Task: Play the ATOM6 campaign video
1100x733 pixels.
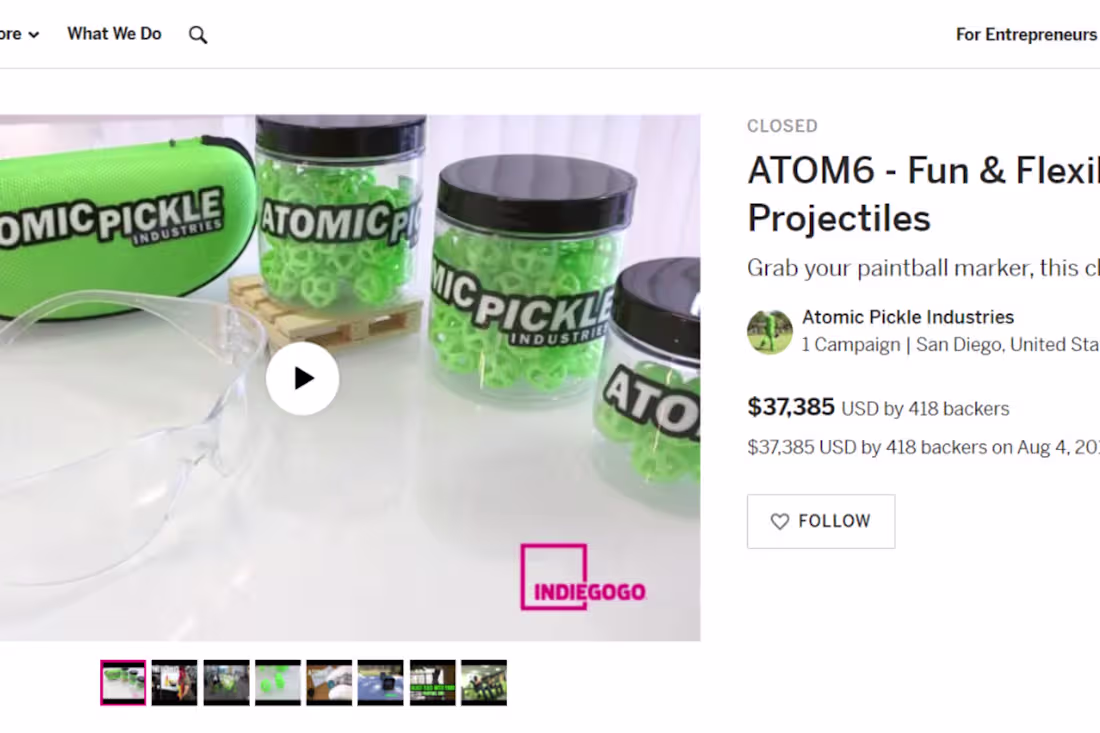Action: (302, 378)
